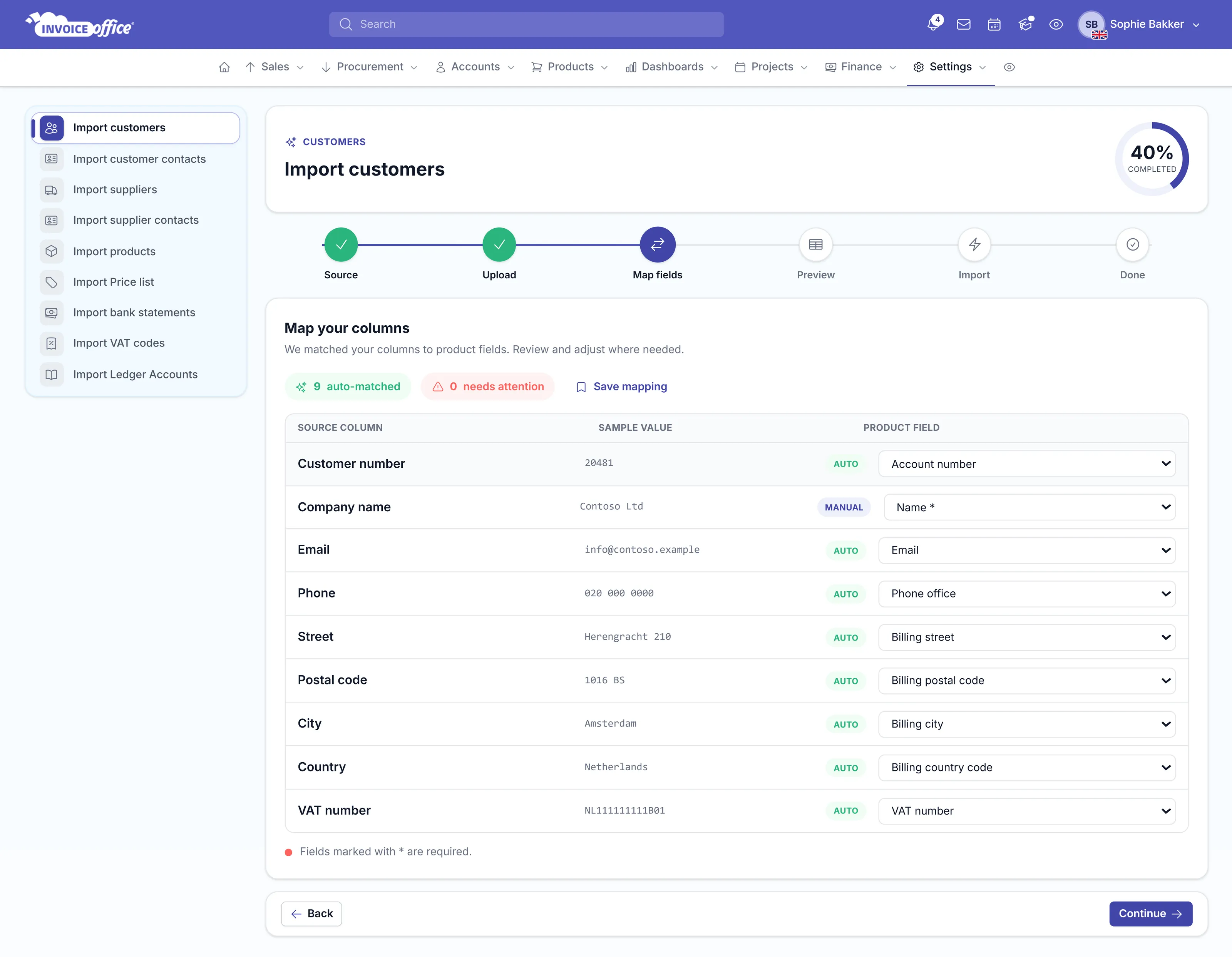Open the Sales menu

click(x=275, y=67)
